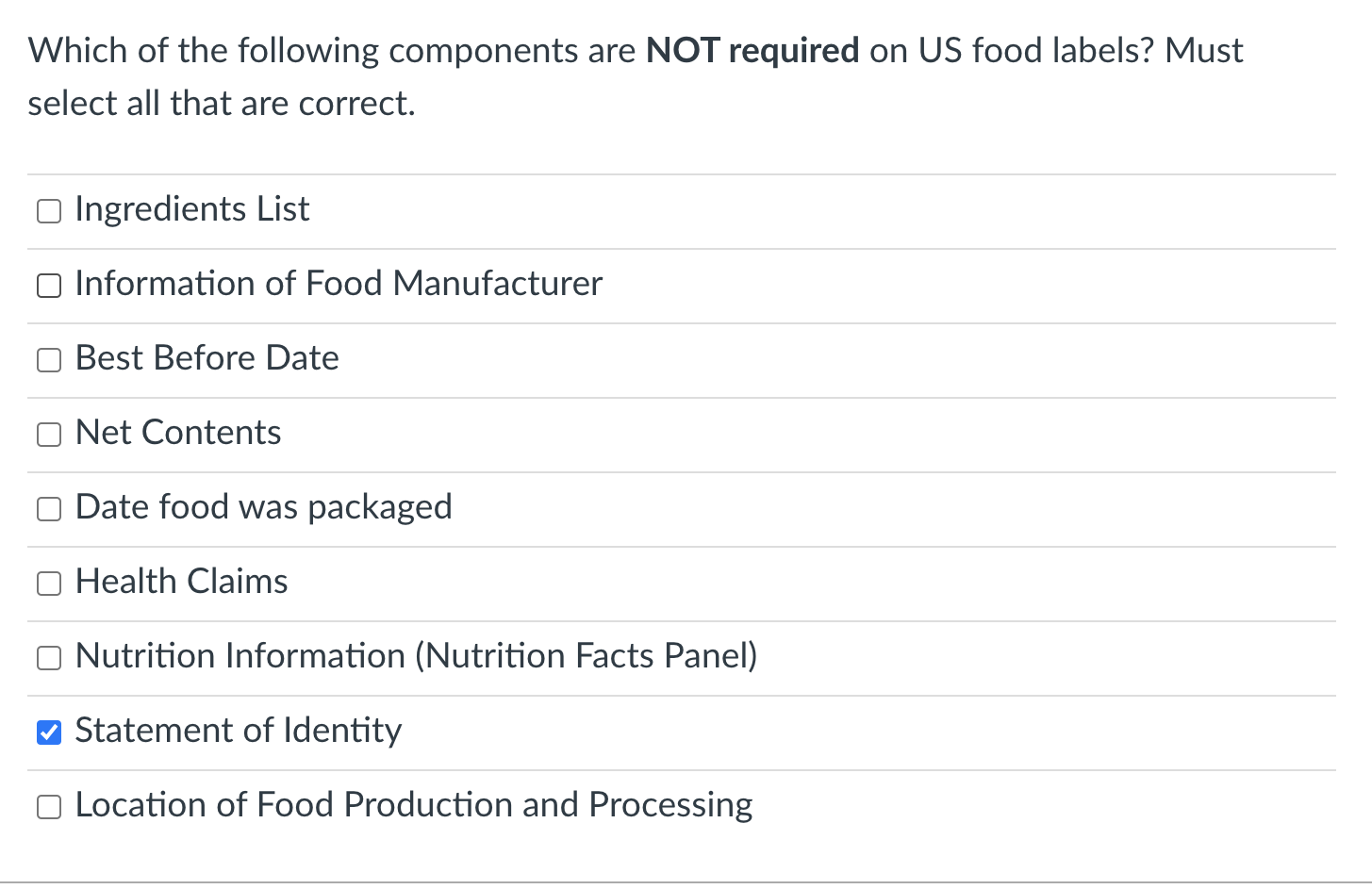1372x889 pixels.
Task: Click the Date food was packaged label
Action: (263, 507)
